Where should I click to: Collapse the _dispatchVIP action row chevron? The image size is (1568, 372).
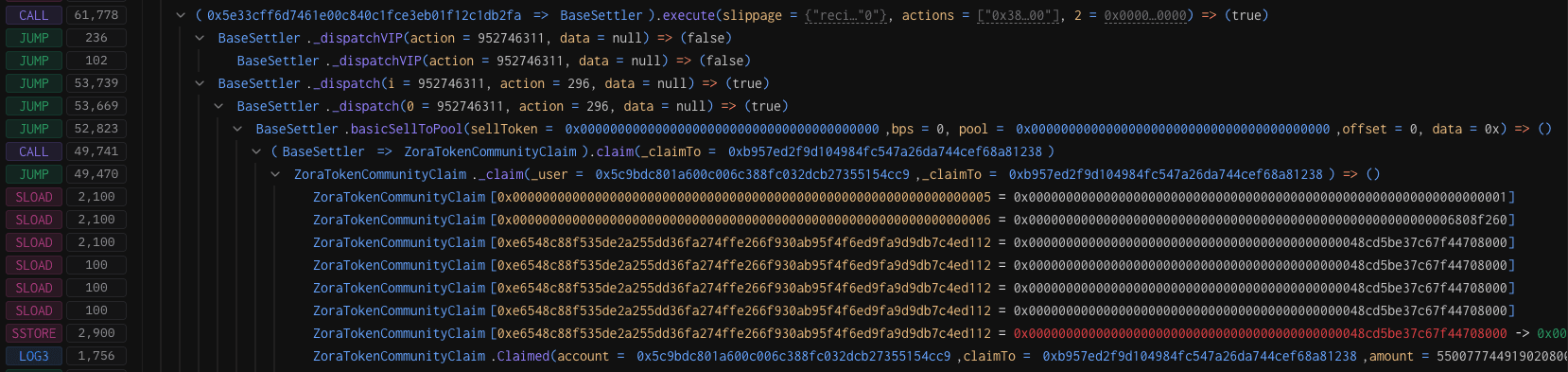click(x=200, y=38)
